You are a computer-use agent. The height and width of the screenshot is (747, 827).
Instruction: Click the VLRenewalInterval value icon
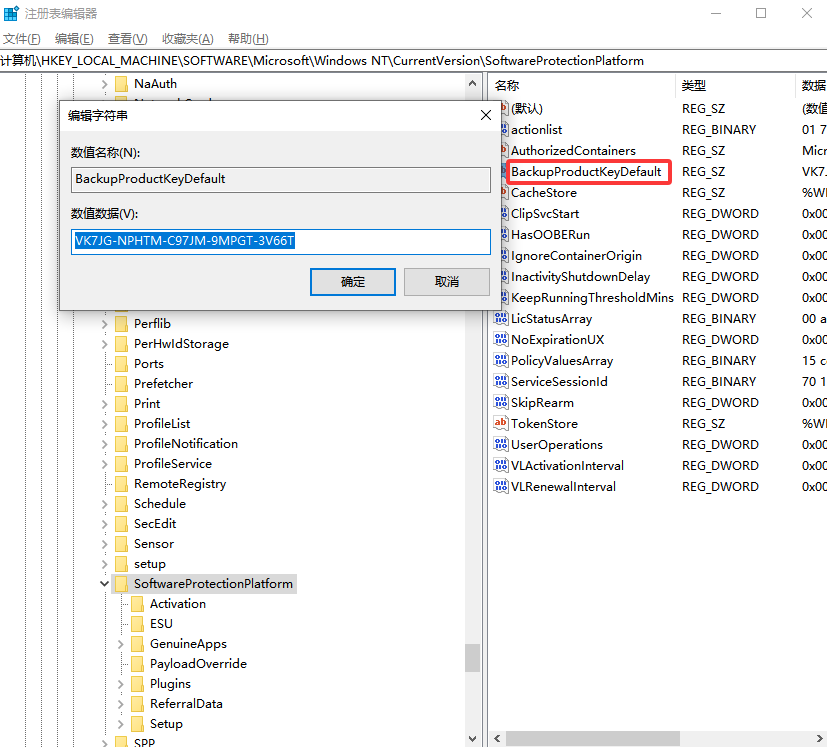pos(501,486)
